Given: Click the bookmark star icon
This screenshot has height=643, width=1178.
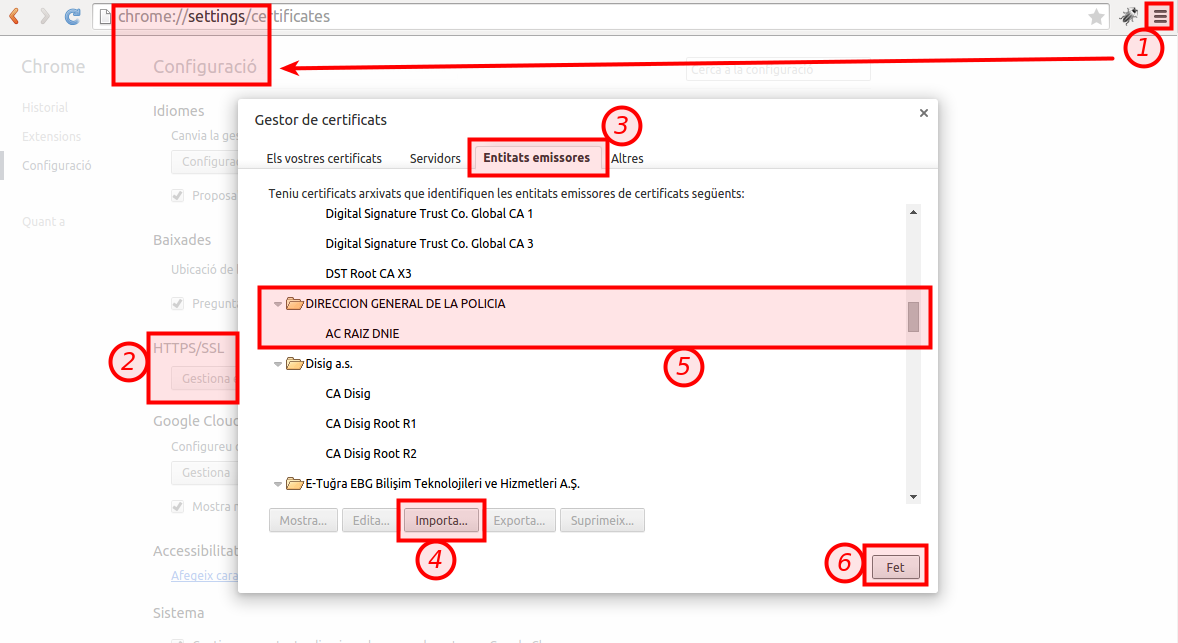Looking at the screenshot, I should point(1097,16).
